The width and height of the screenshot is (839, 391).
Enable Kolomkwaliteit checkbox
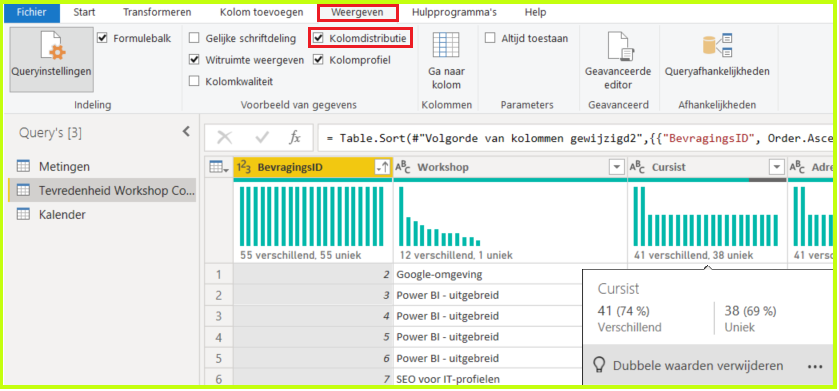tap(194, 81)
